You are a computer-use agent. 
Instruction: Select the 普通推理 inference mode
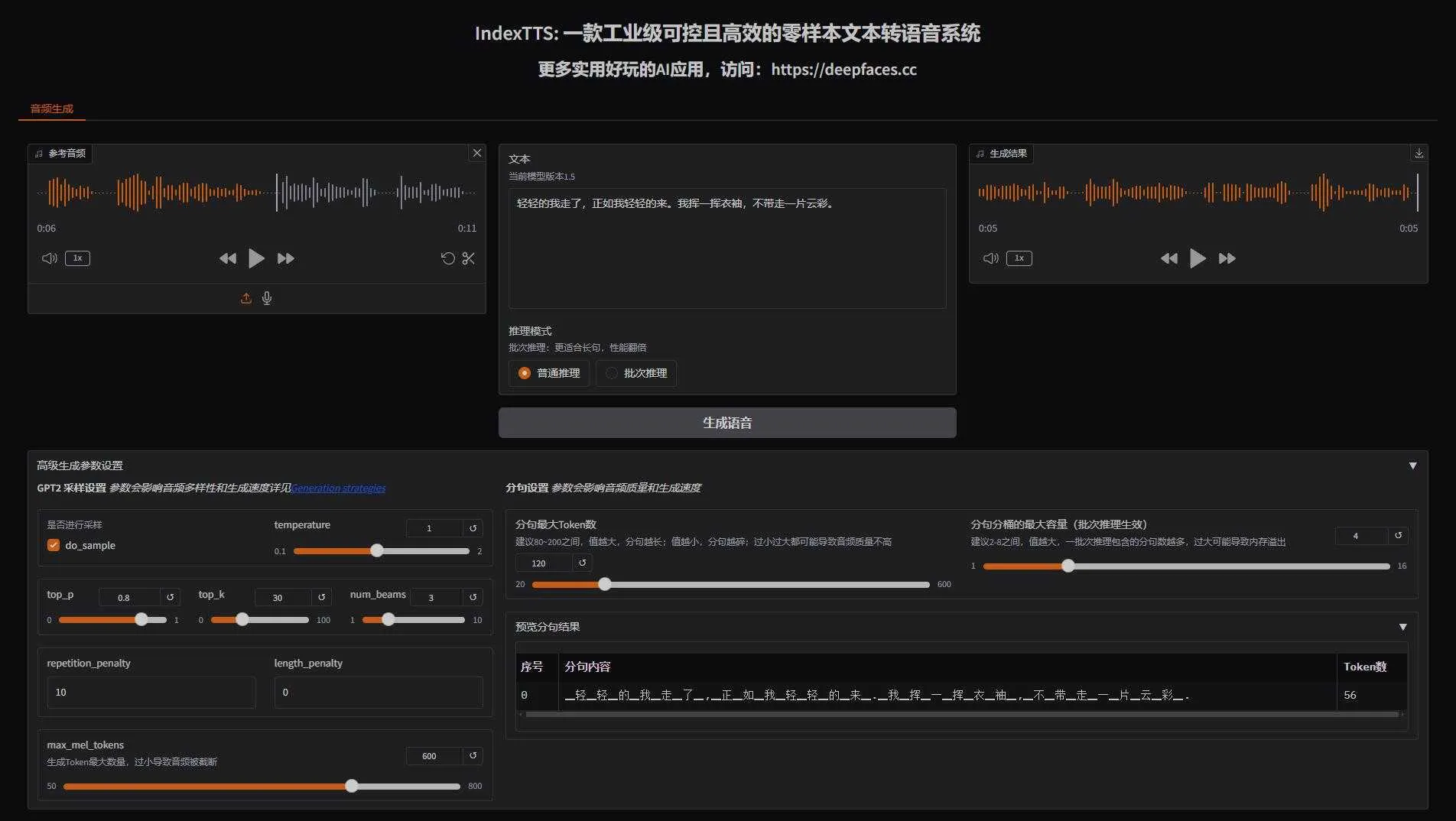(x=525, y=373)
